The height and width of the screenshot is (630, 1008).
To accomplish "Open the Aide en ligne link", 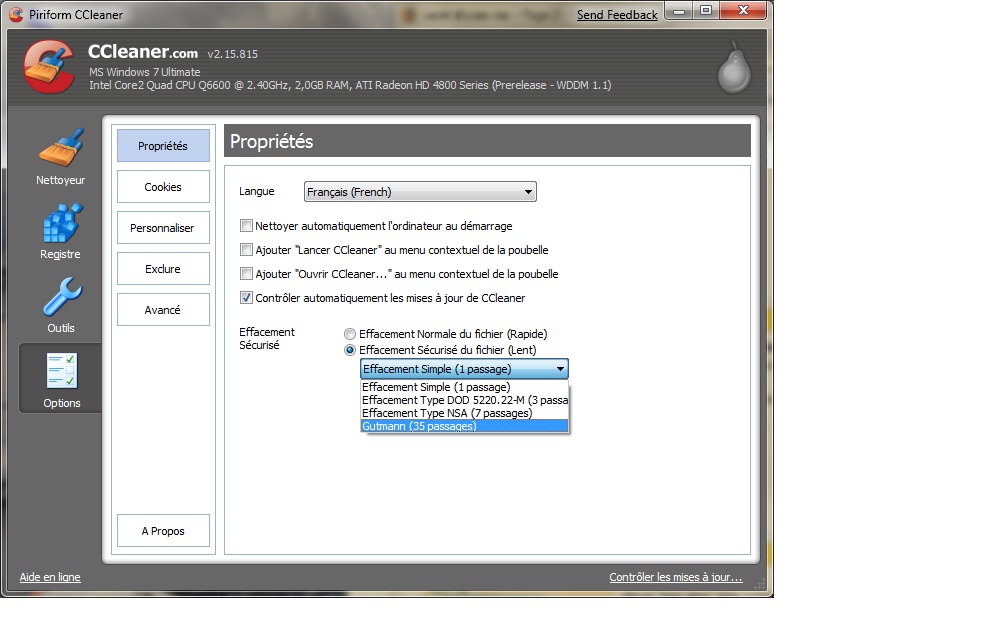I will click(50, 577).
